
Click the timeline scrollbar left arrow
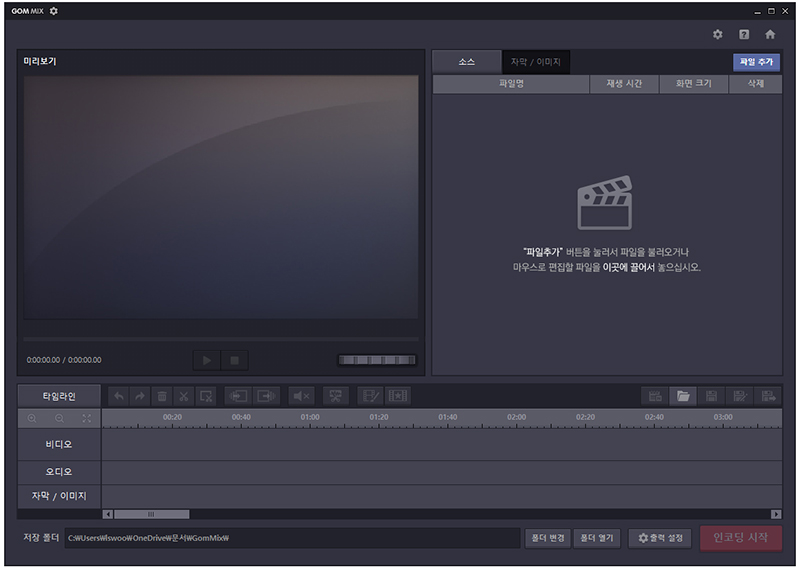(108, 514)
